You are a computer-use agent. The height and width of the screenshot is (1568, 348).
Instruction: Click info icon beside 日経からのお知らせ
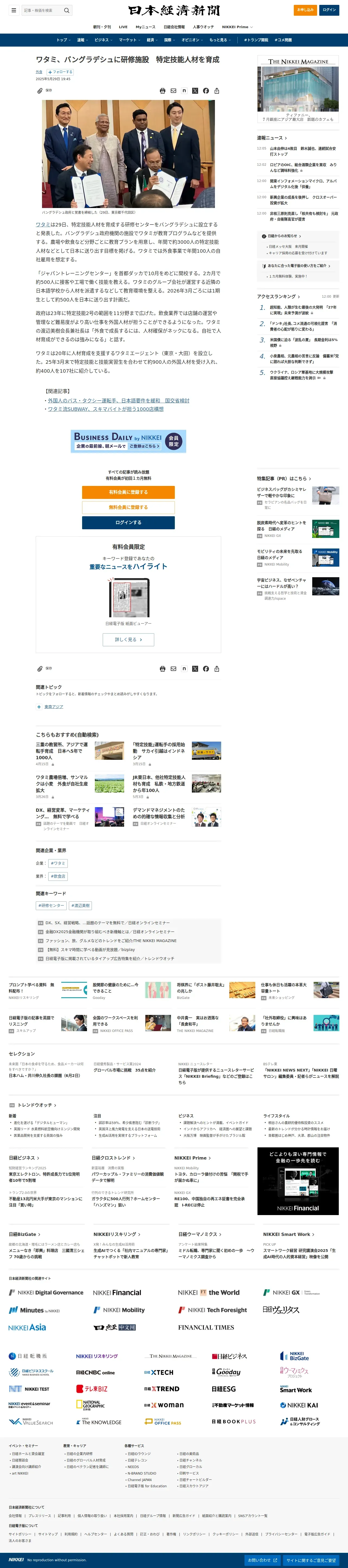[265, 236]
